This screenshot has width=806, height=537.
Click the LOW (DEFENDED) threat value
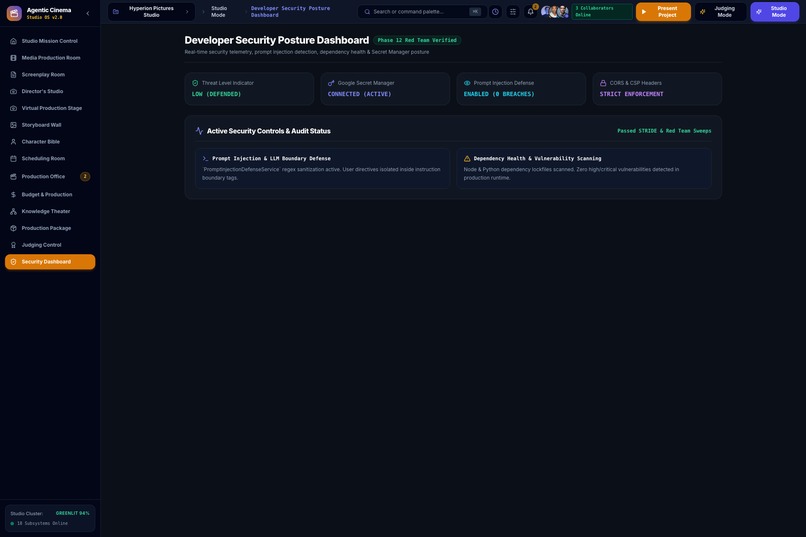click(x=216, y=95)
